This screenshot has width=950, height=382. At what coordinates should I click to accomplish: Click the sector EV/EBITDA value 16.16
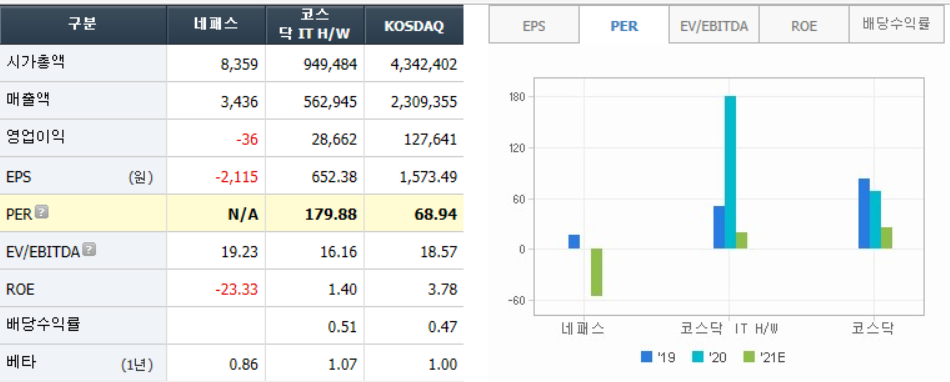click(340, 252)
